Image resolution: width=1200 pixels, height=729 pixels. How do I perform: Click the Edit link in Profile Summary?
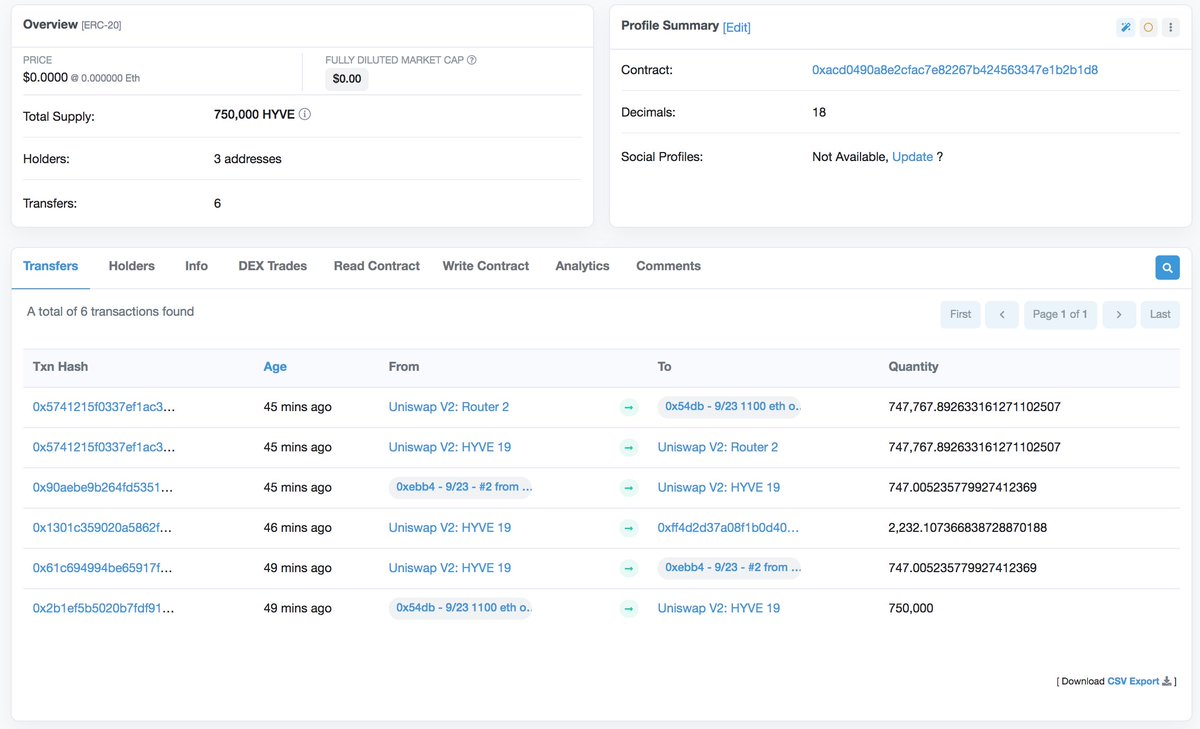[x=737, y=27]
